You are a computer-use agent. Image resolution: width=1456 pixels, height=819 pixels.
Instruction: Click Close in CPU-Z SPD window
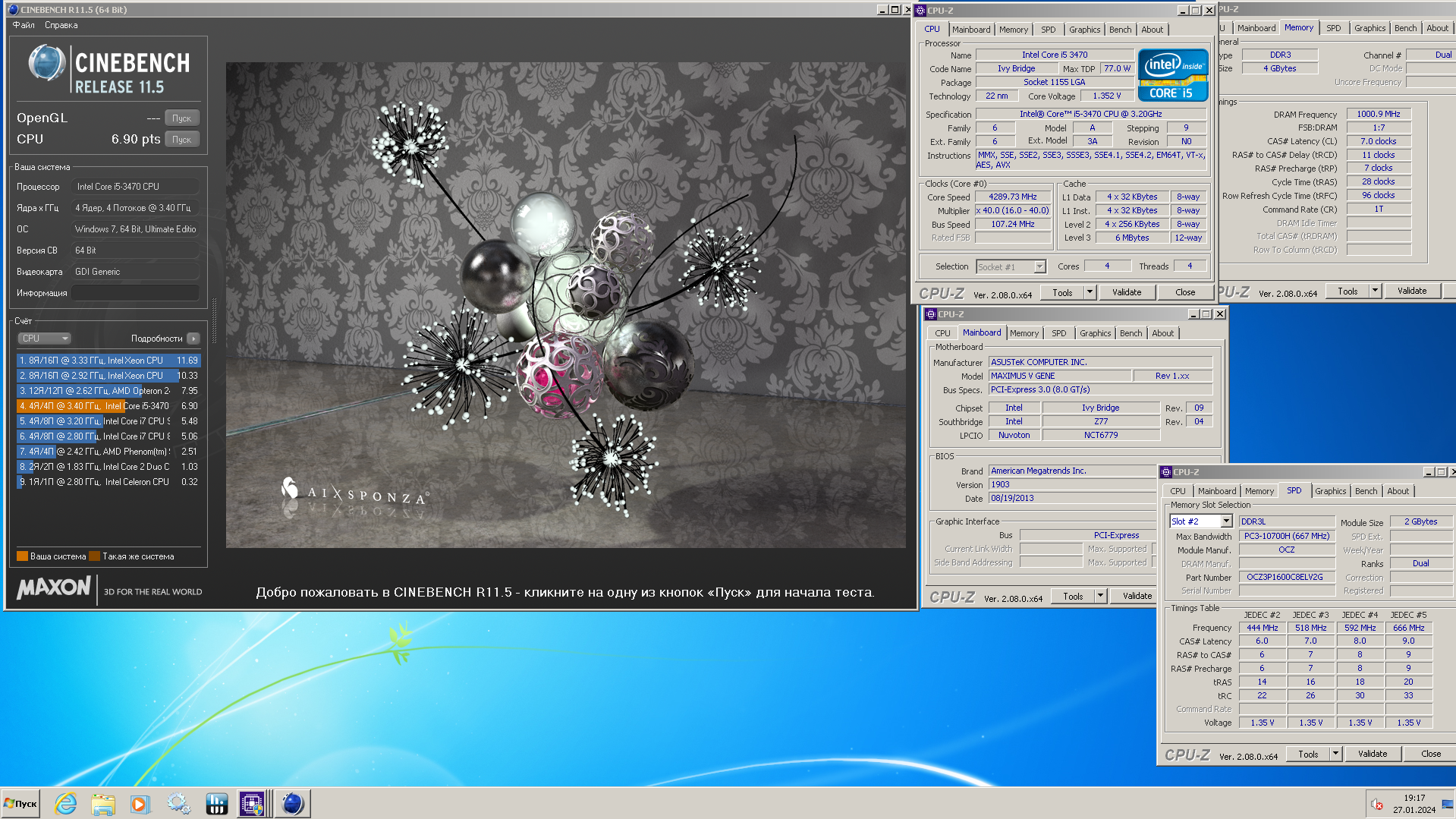coord(1431,754)
